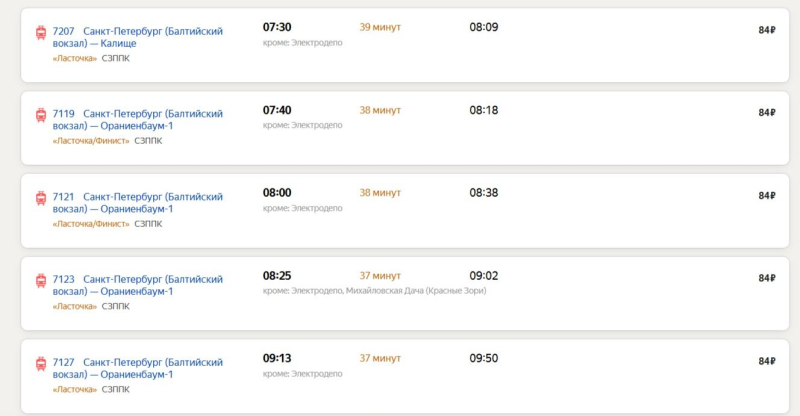Click the 84₽ price for 09:13 train
Viewport: 800px width, 416px height.
[x=767, y=361]
